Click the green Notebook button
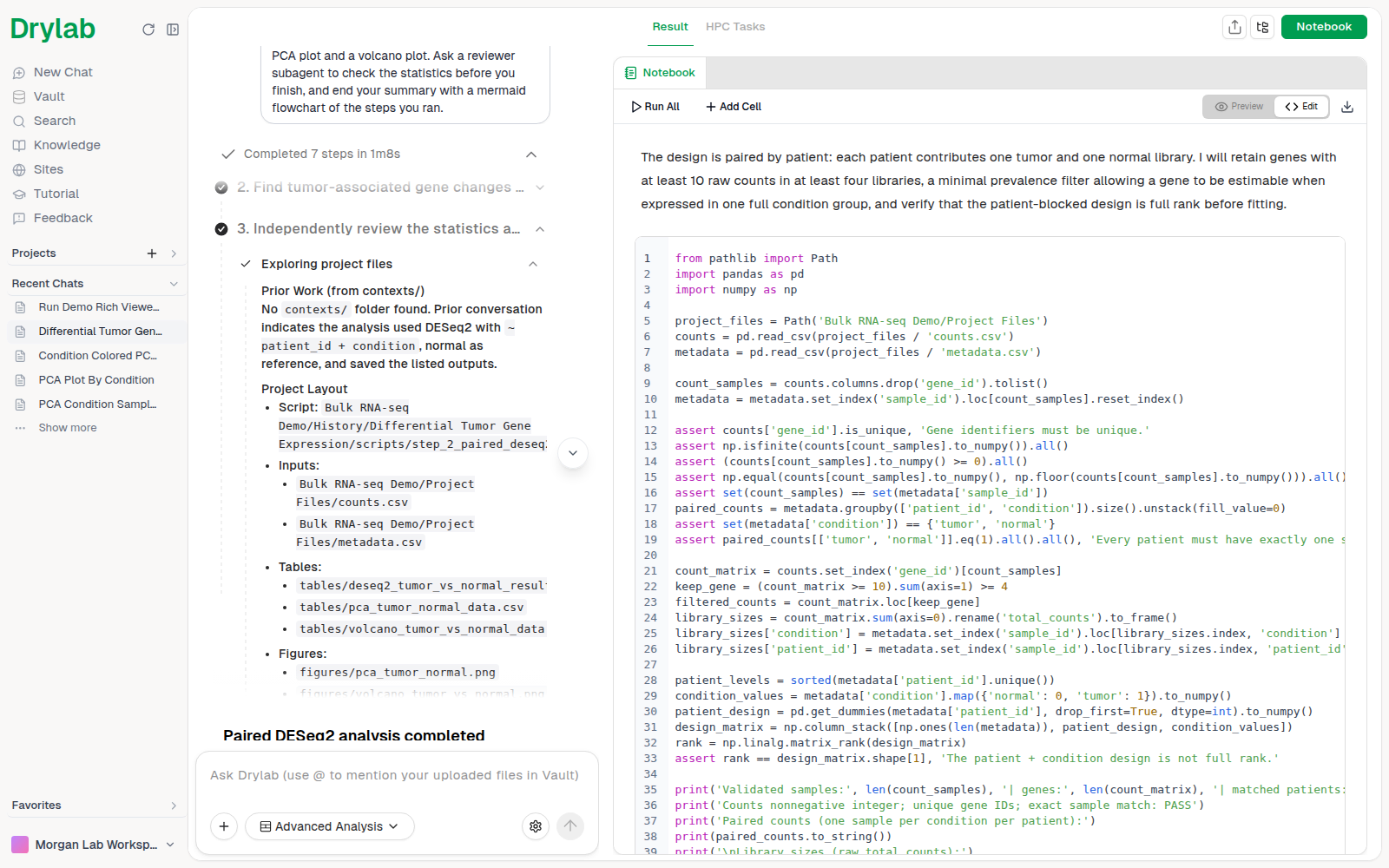The height and width of the screenshot is (868, 1389). 1324,27
